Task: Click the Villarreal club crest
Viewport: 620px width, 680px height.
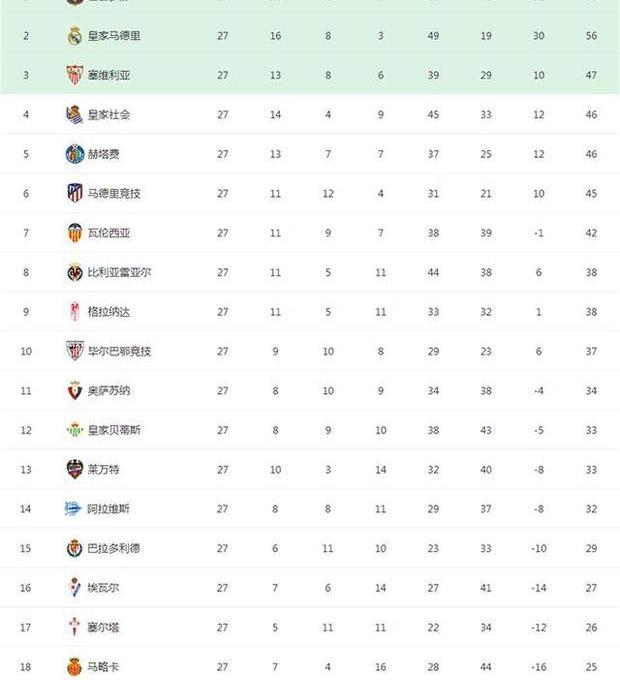Action: click(x=75, y=272)
